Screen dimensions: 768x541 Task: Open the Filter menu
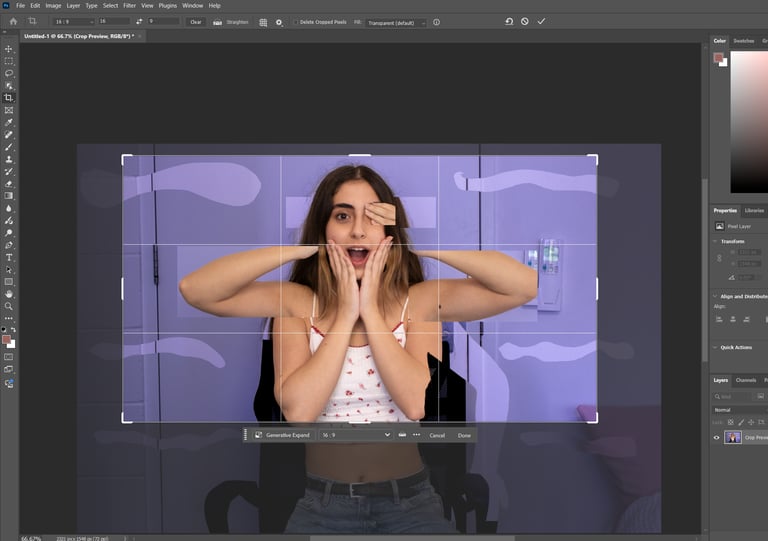click(x=129, y=6)
